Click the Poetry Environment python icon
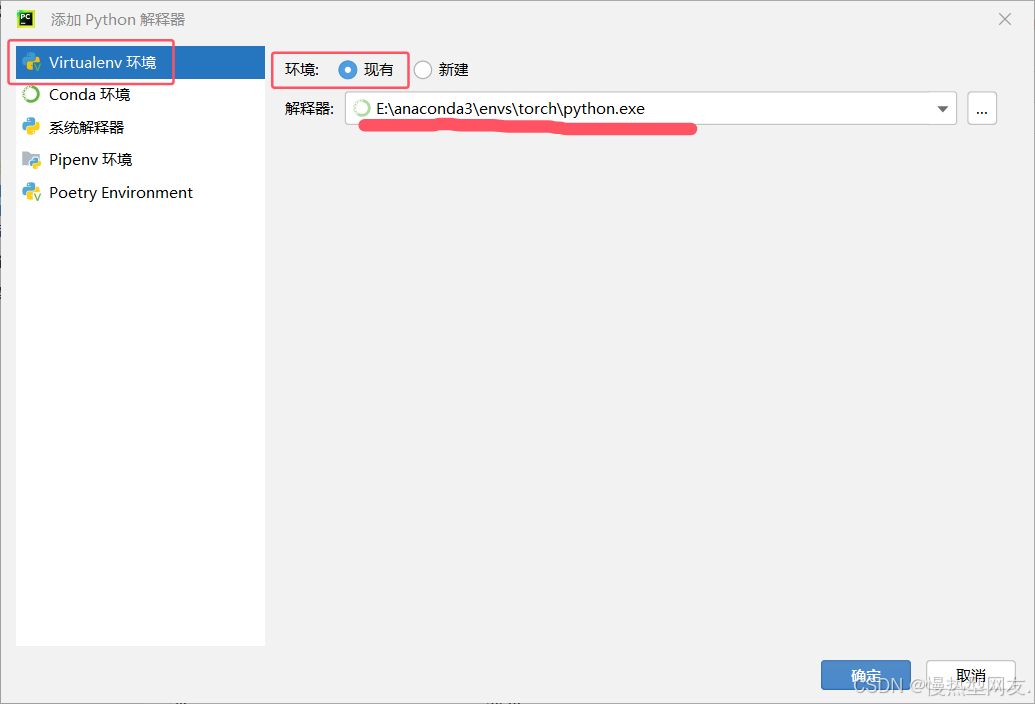The height and width of the screenshot is (704, 1035). [x=32, y=192]
